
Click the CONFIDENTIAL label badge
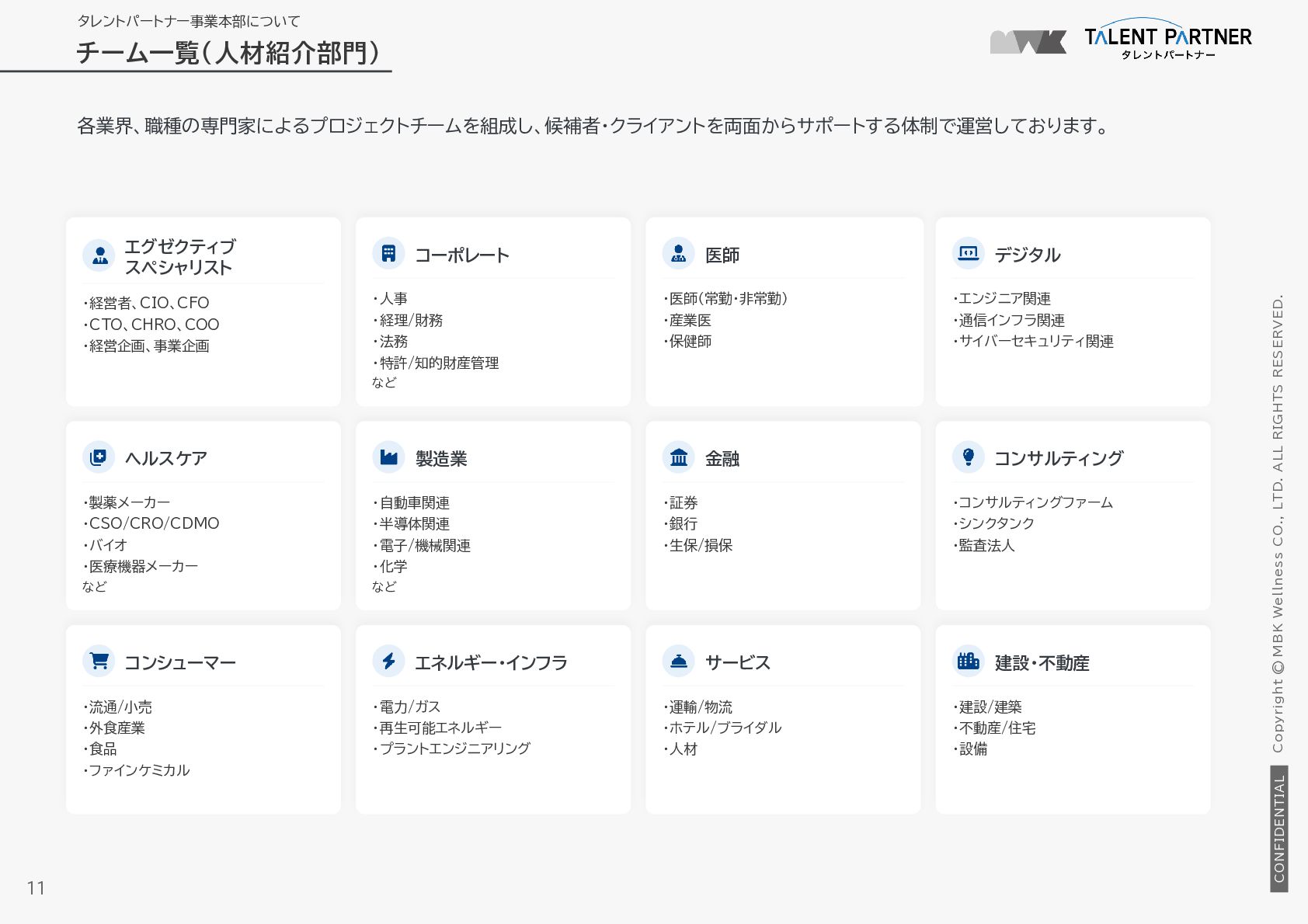point(1279,828)
